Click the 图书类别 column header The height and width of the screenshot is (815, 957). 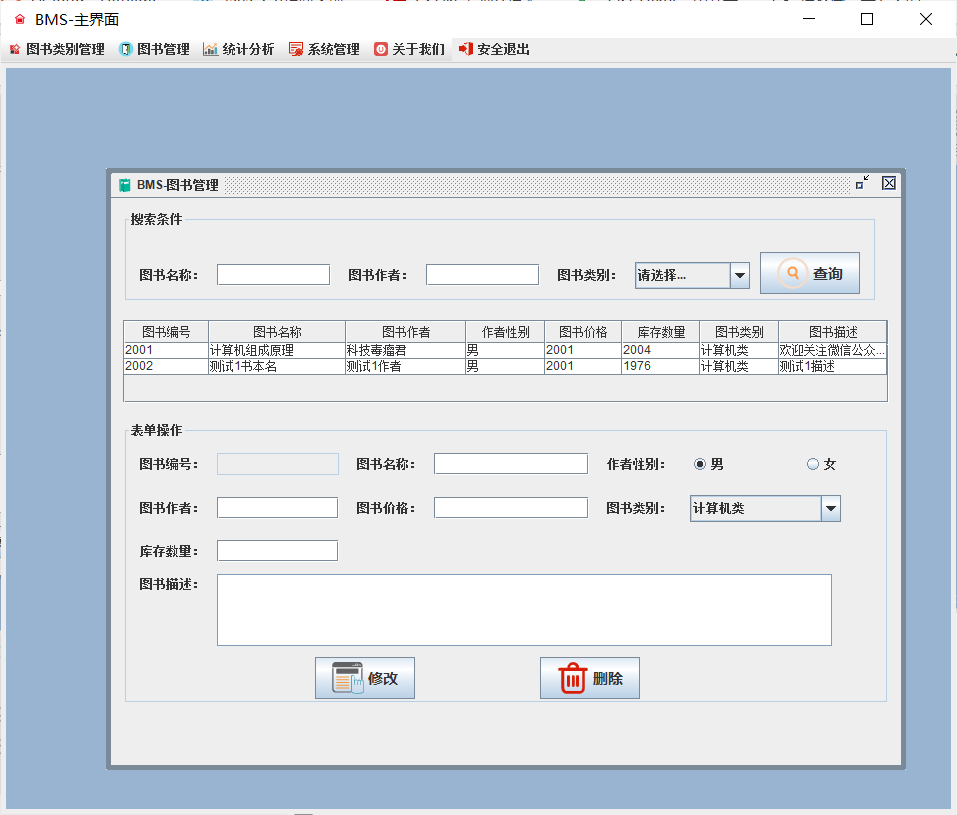click(x=739, y=331)
